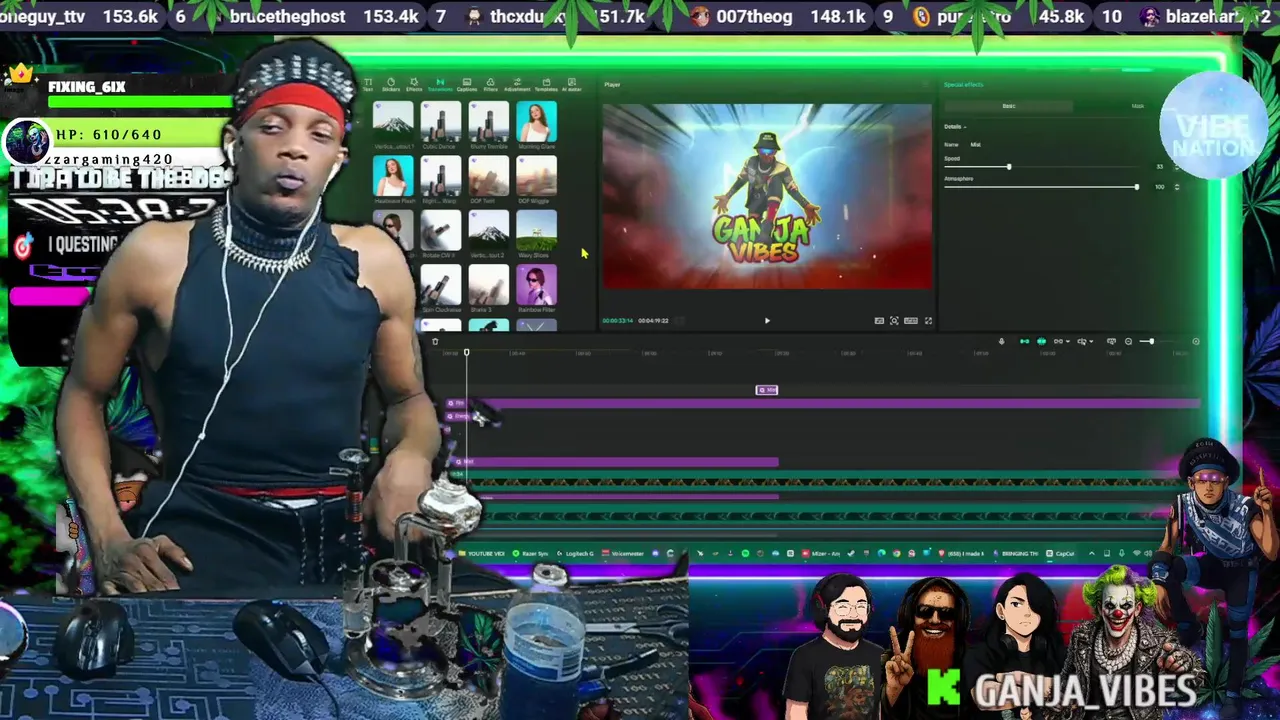
Task: Open the Stickers panel
Action: point(391,84)
